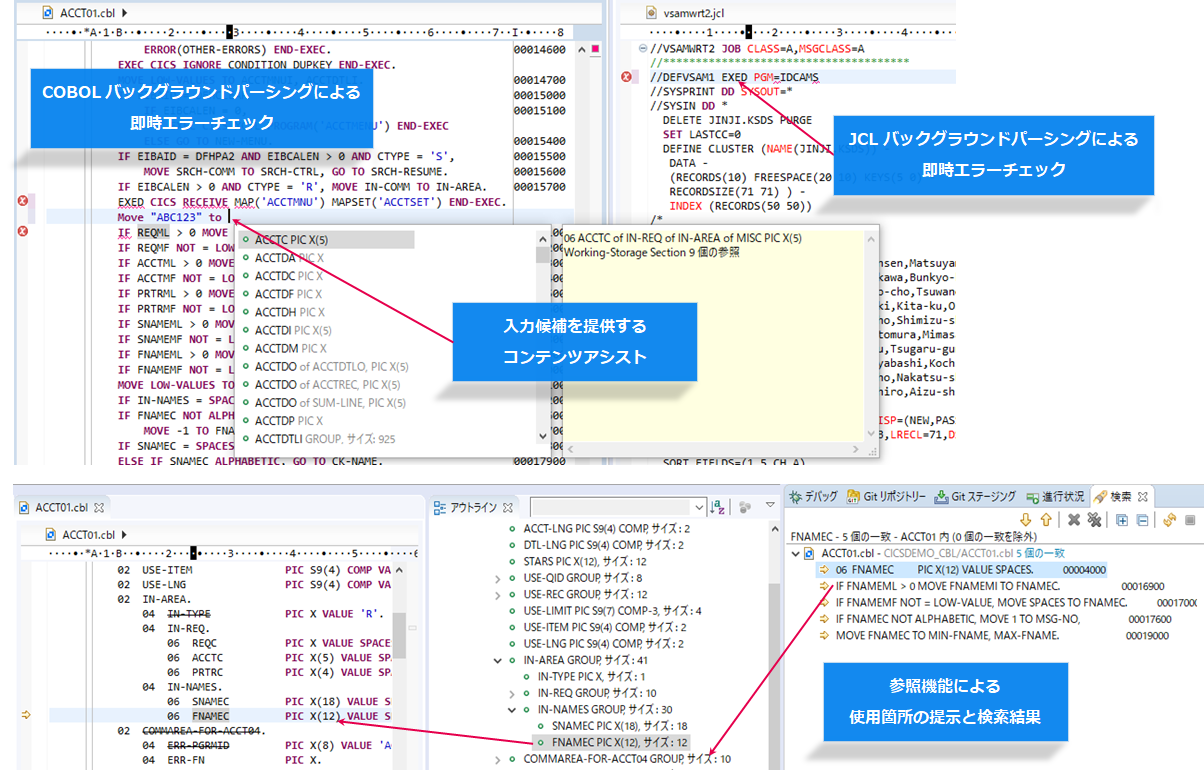
Task: Collapse all search results
Action: click(x=1141, y=519)
